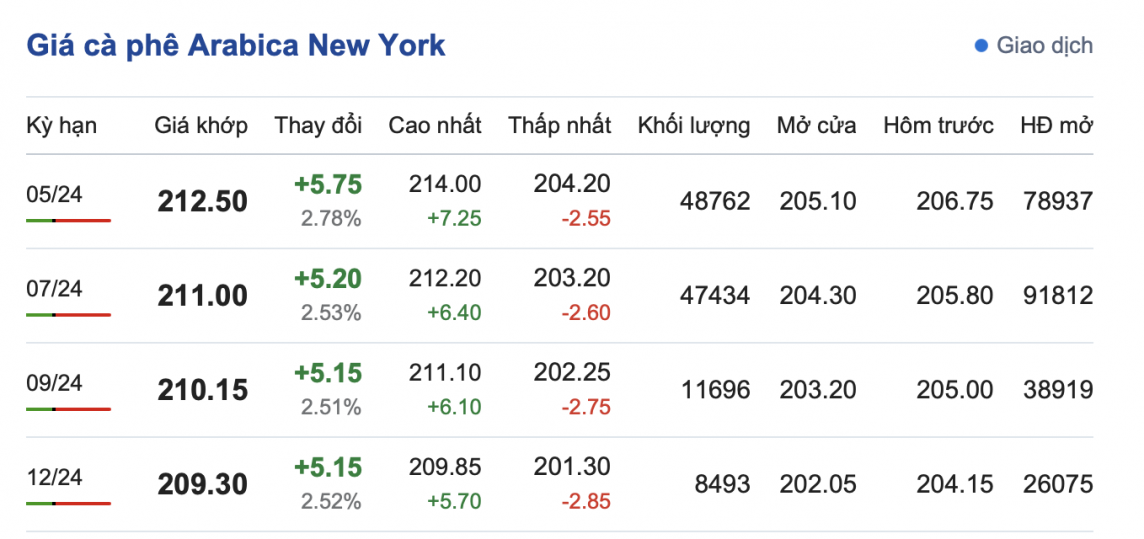Viewport: 1144px width, 539px height.
Task: Click the 209.30 matched price
Action: [x=202, y=485]
